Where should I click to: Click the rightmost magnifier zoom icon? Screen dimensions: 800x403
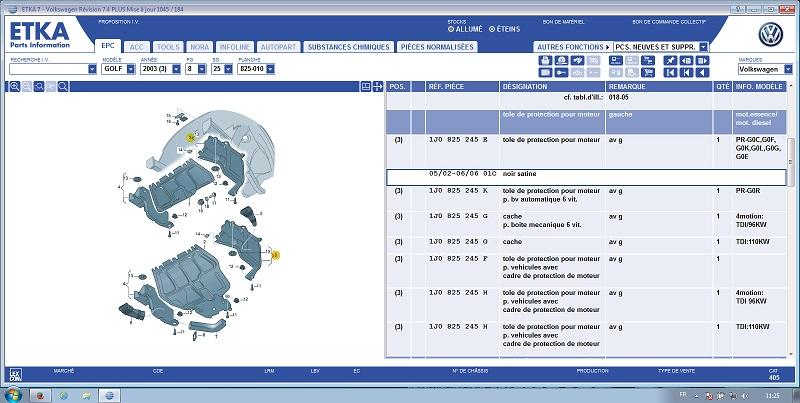[63, 86]
